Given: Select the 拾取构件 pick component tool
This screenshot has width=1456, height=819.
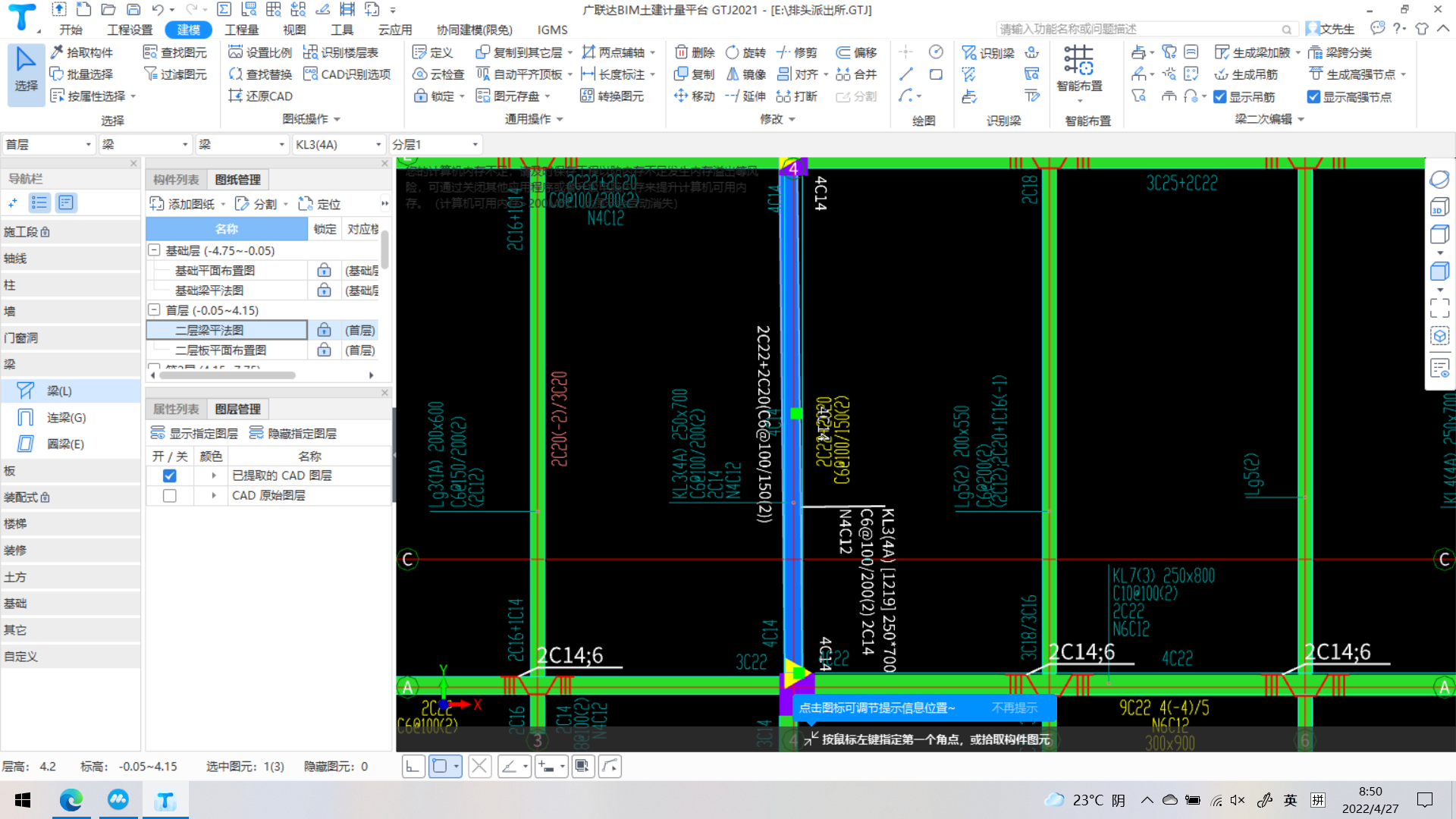Looking at the screenshot, I should coord(82,52).
